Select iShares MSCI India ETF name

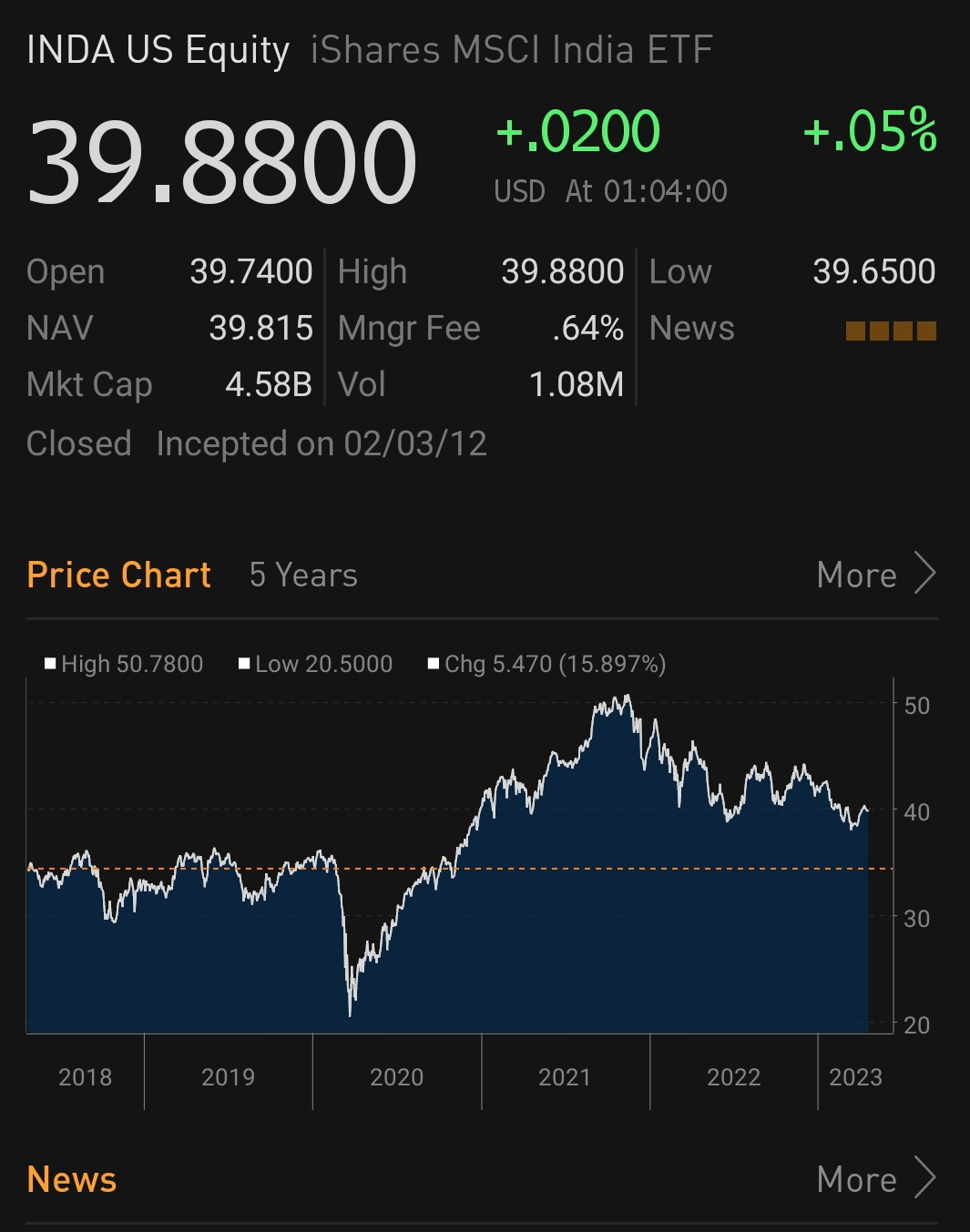point(511,50)
